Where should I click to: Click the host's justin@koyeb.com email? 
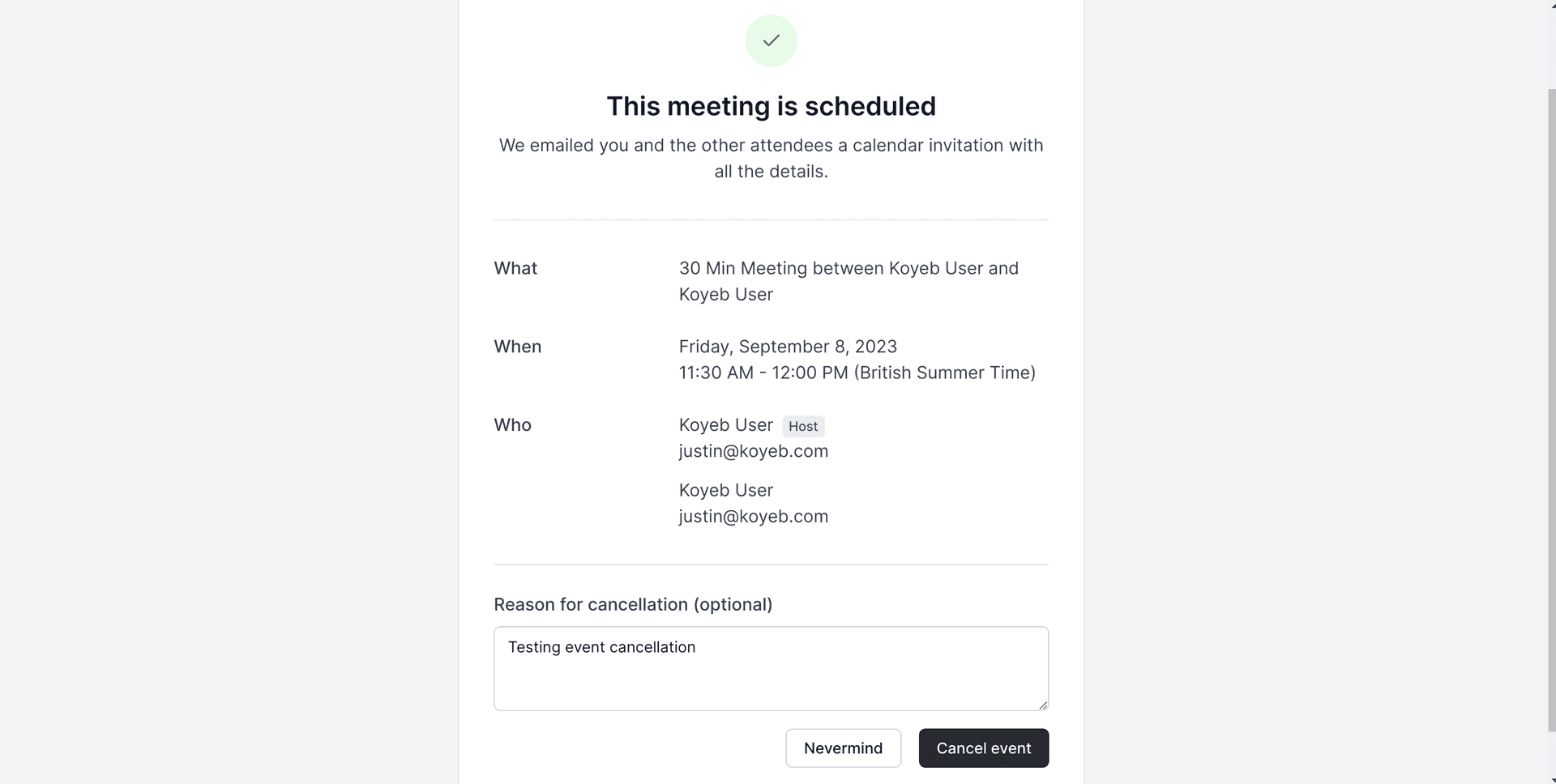pyautogui.click(x=753, y=451)
